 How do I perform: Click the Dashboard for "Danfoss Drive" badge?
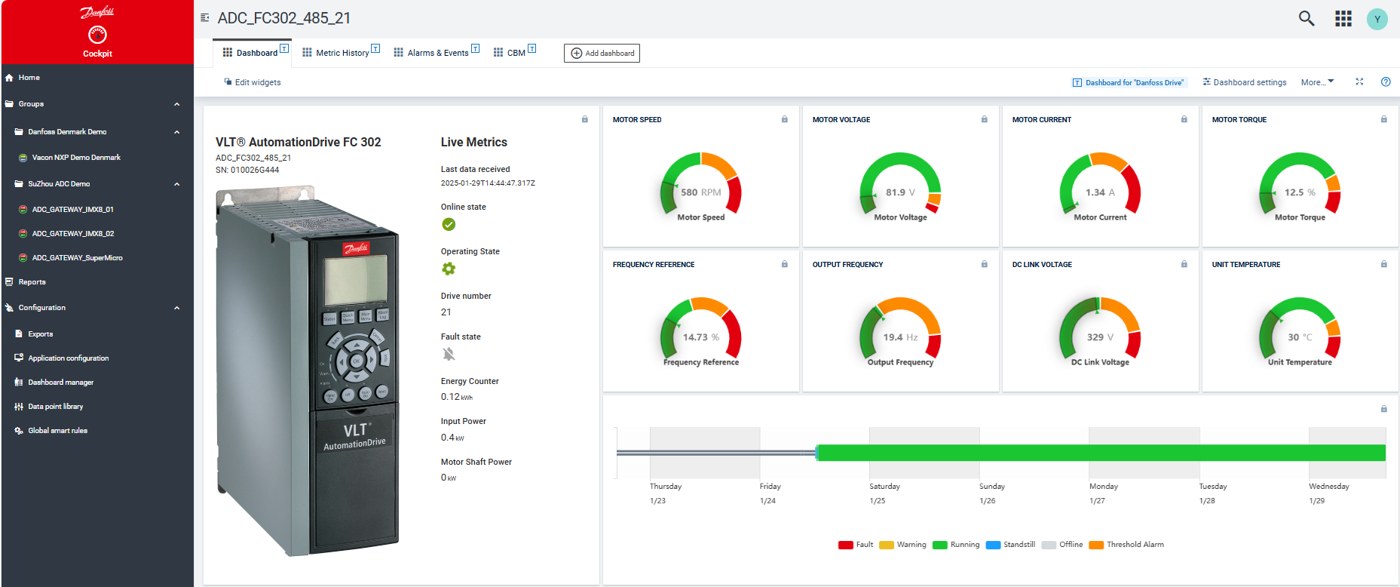coord(1128,82)
